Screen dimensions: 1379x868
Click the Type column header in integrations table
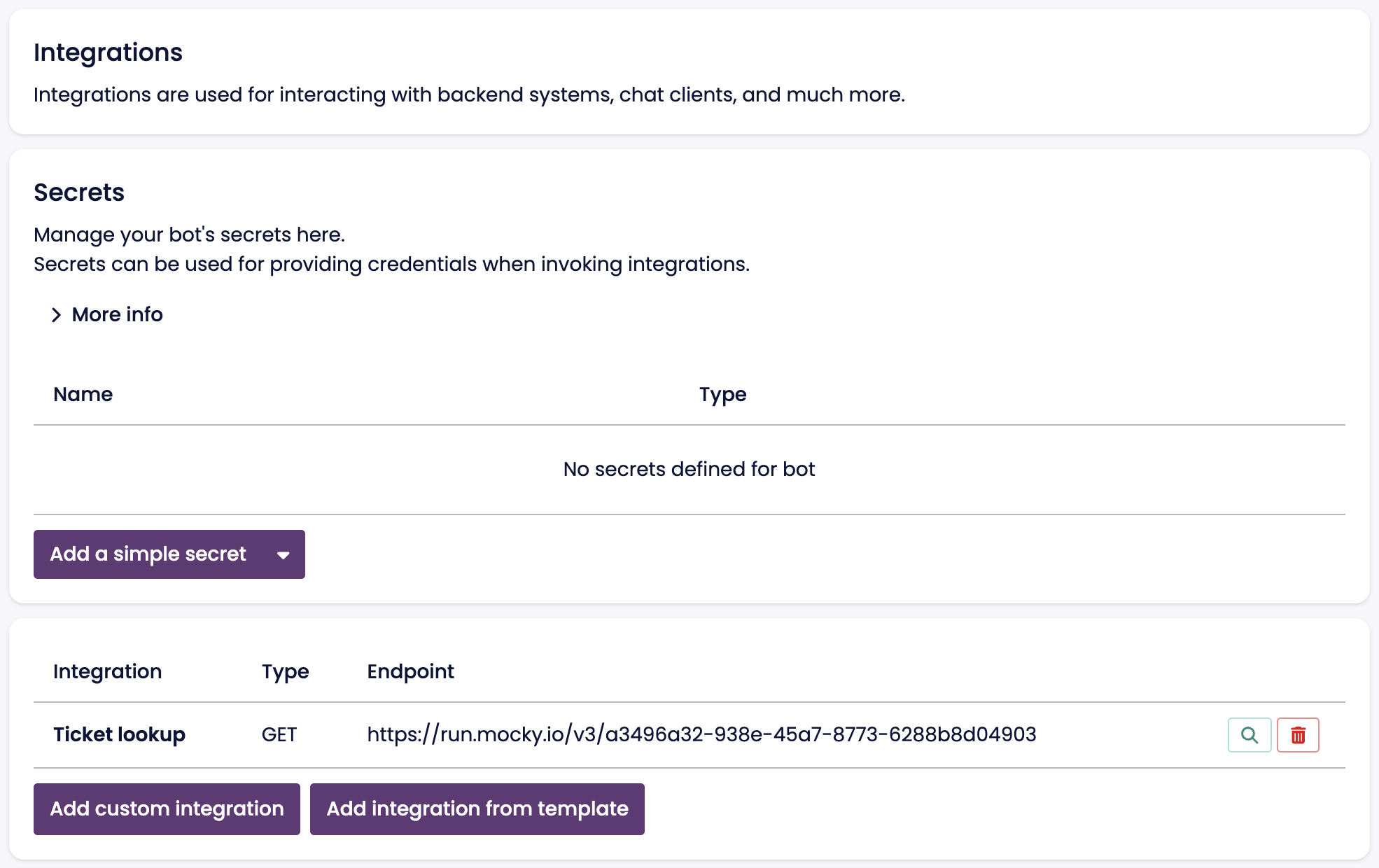pyautogui.click(x=285, y=671)
